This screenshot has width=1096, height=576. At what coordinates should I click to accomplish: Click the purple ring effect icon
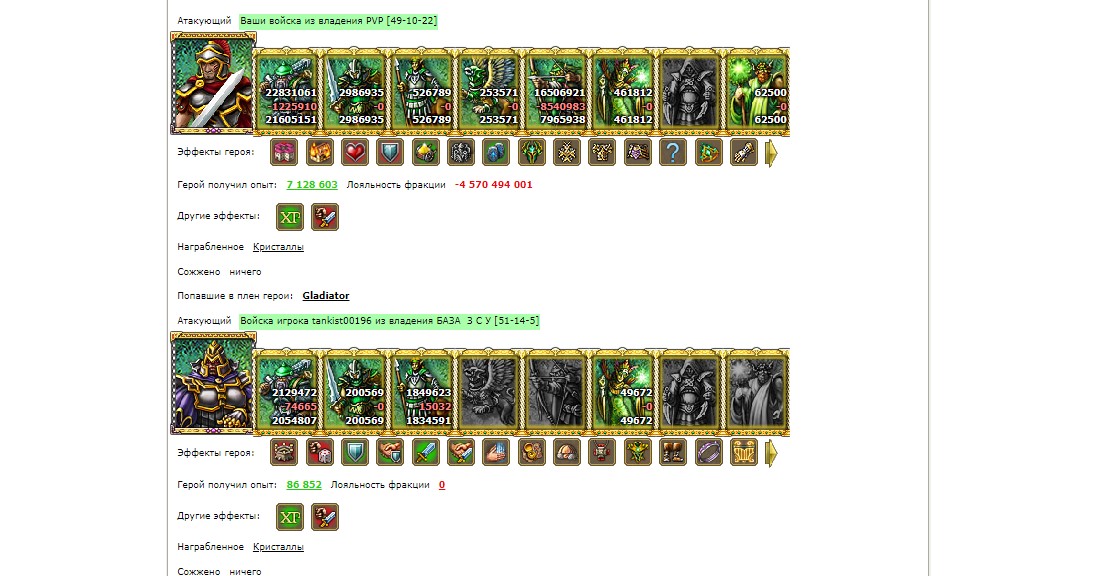[708, 452]
